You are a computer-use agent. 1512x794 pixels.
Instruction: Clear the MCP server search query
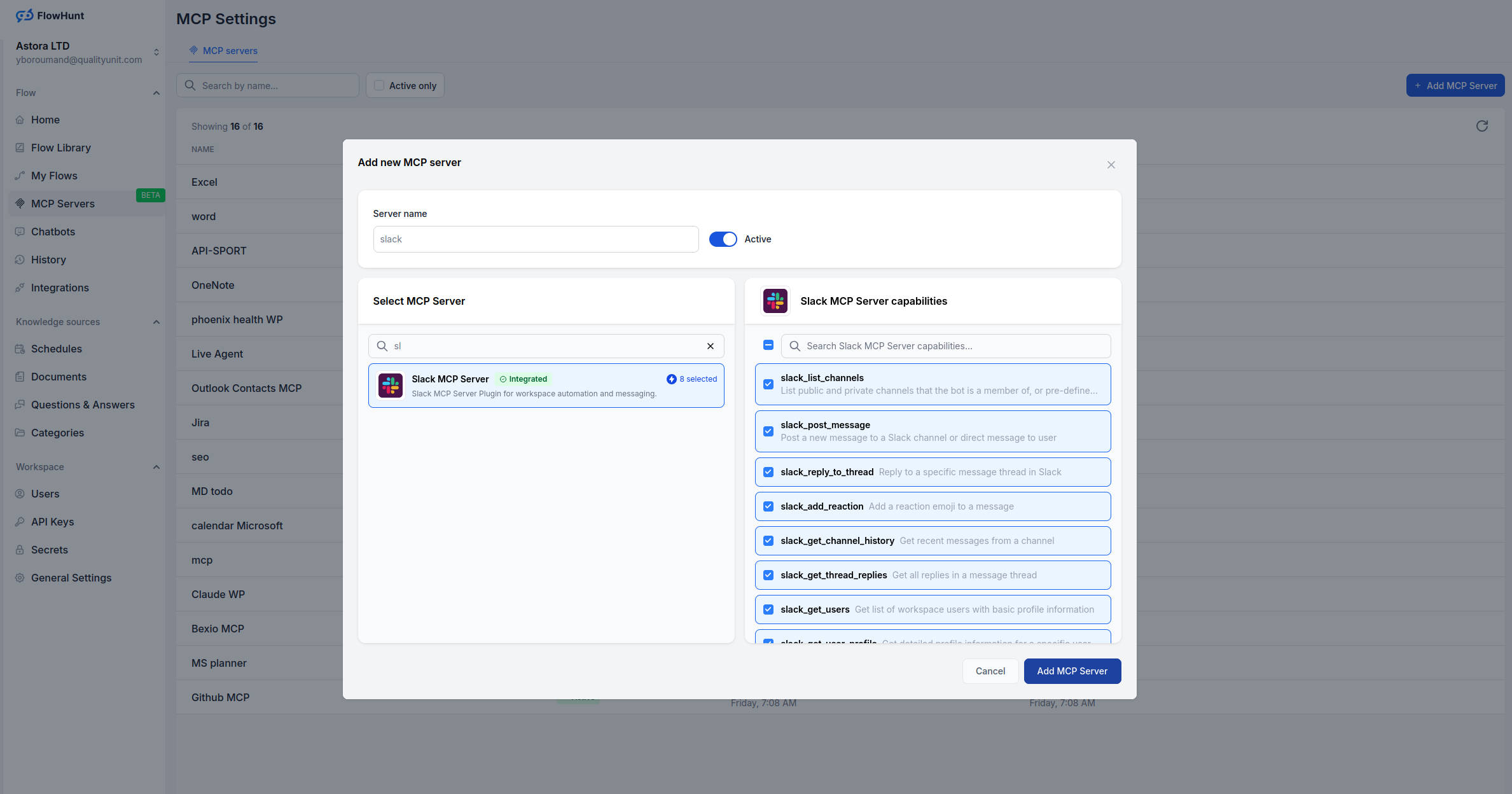point(710,345)
